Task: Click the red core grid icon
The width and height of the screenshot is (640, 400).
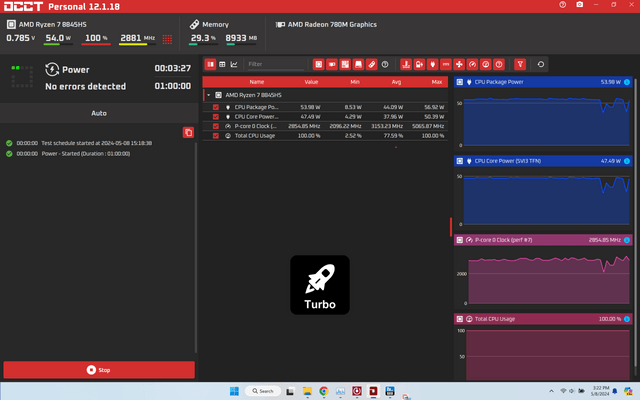Action: 167,39
